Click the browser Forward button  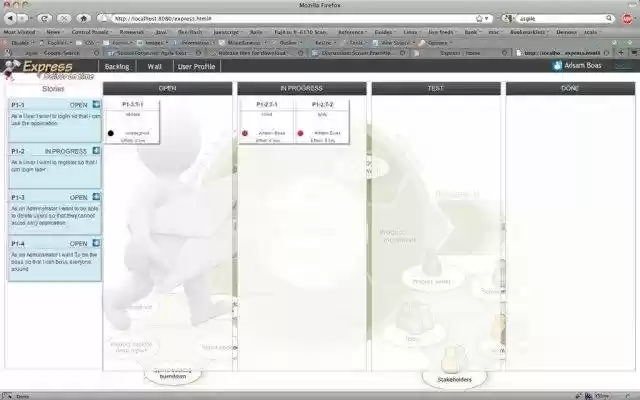22,18
